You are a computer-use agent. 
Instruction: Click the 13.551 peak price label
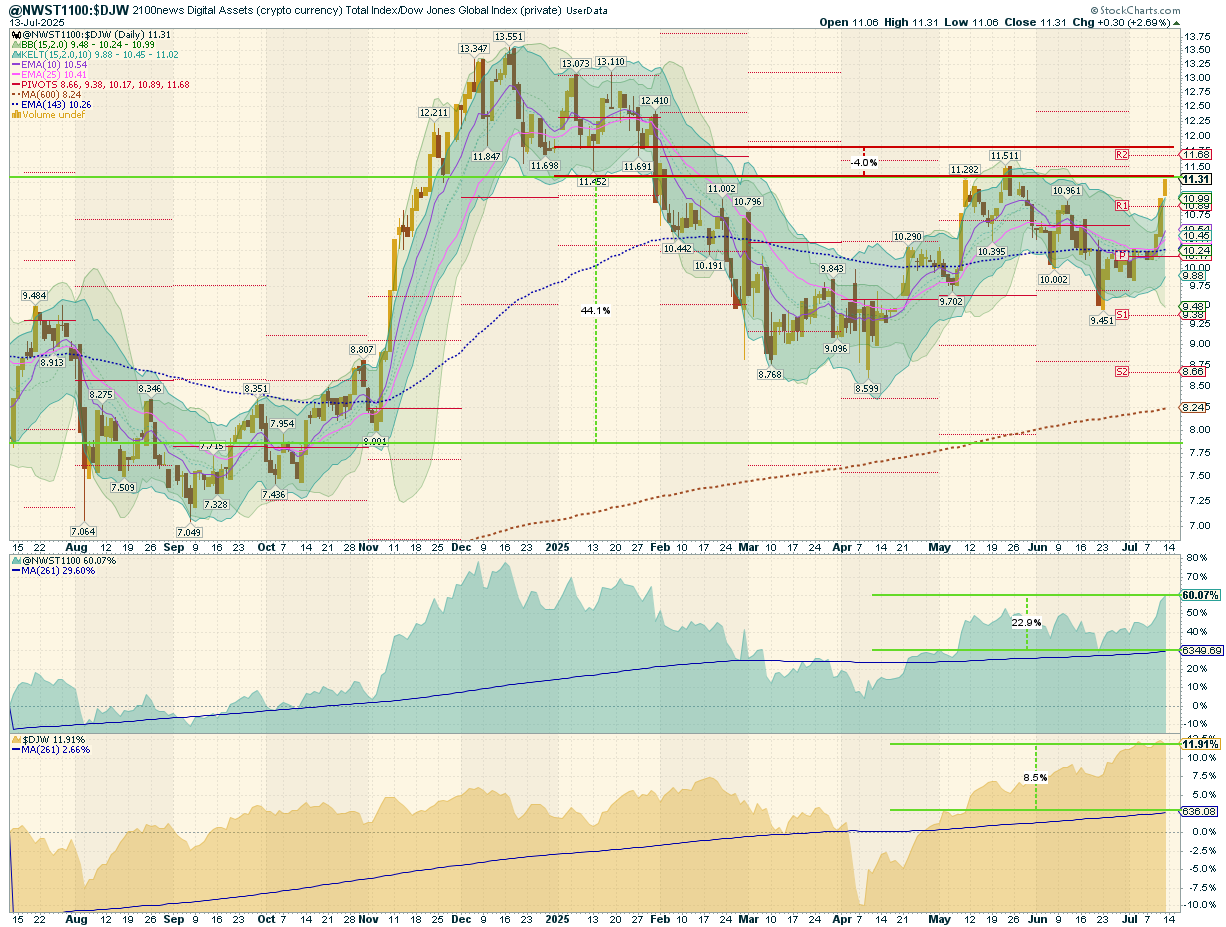tap(508, 37)
